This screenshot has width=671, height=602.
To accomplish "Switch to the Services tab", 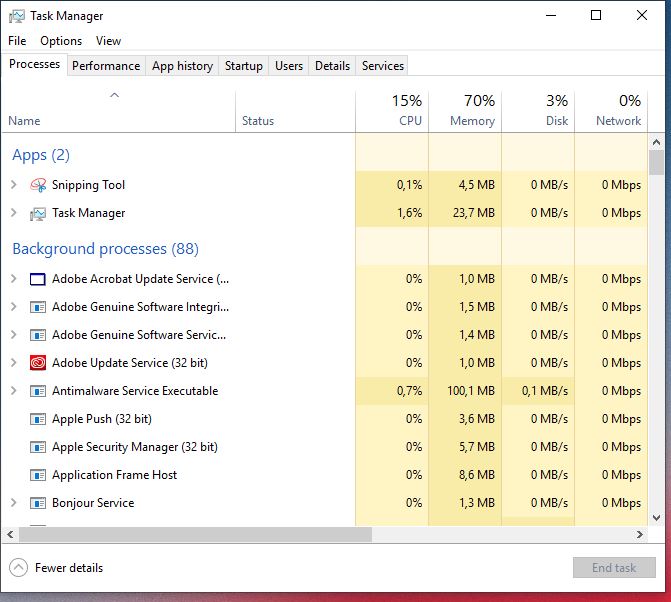I will (x=383, y=66).
